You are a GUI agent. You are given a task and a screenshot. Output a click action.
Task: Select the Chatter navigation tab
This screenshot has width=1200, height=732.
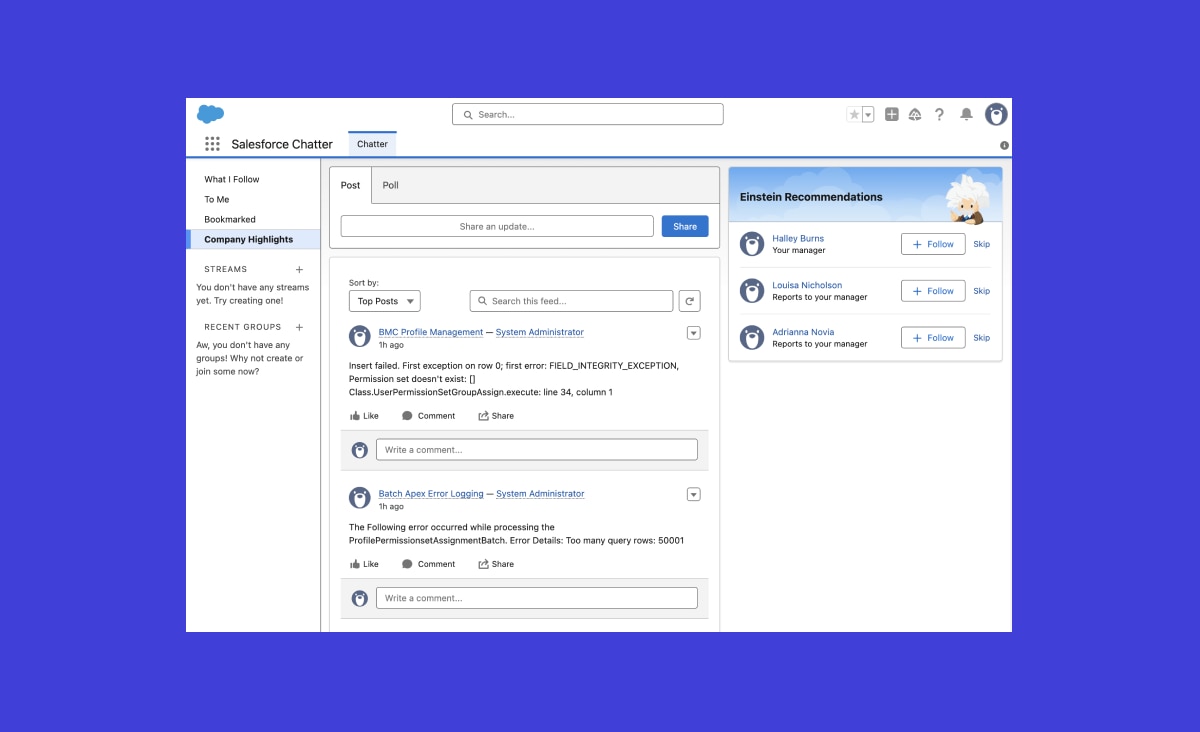(x=371, y=143)
